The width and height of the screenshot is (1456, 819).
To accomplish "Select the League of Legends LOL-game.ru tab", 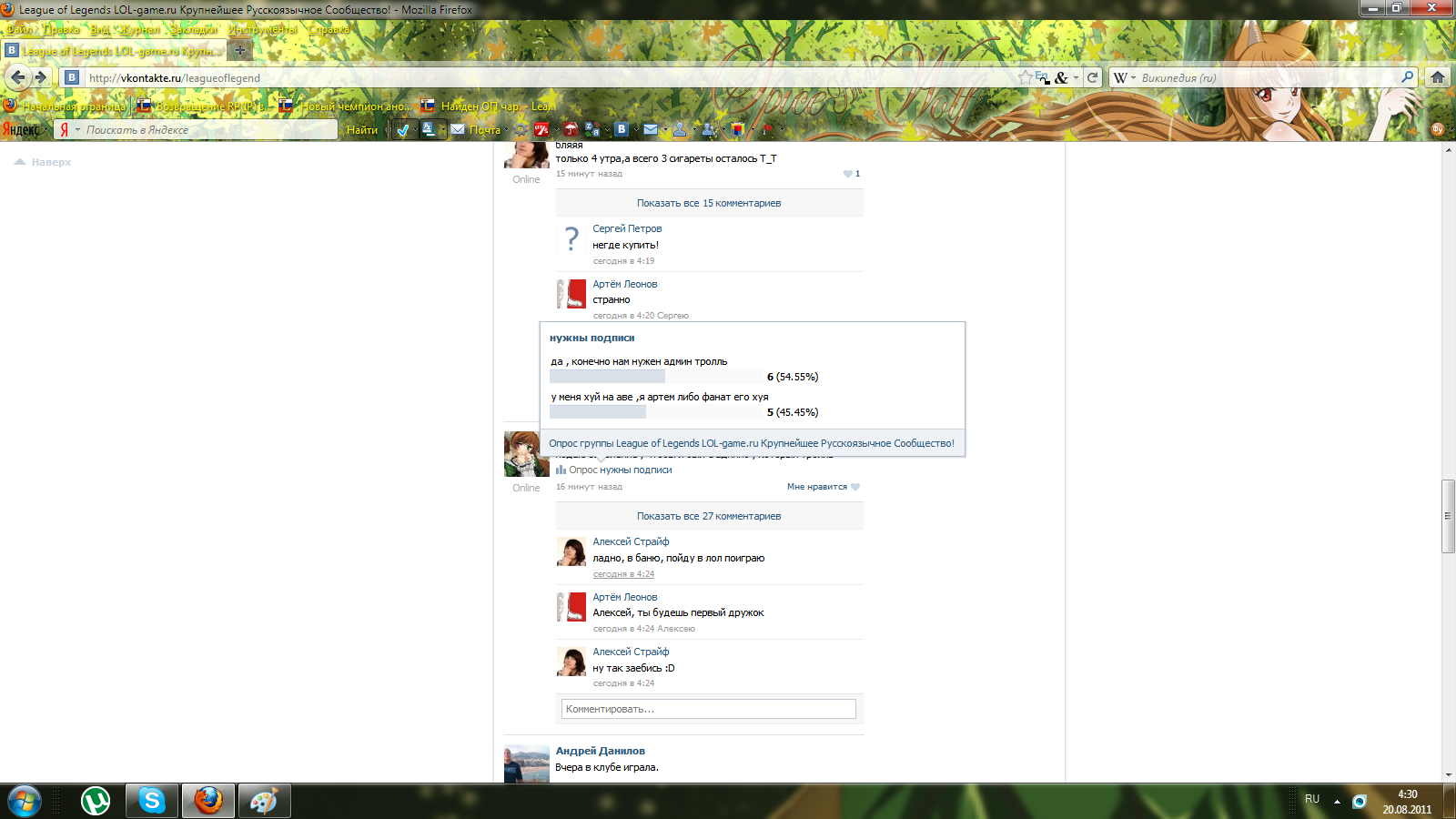I will [x=113, y=51].
